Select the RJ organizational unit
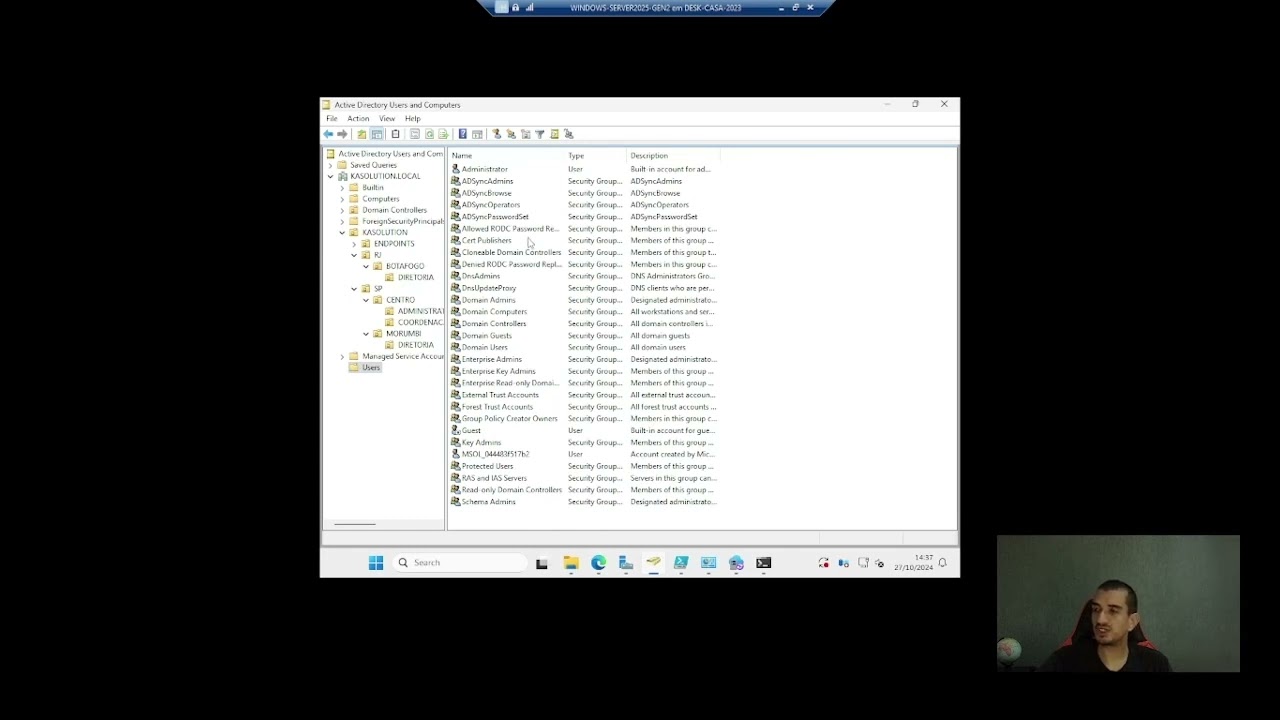Screen dimensions: 1280x720 (x=377, y=255)
